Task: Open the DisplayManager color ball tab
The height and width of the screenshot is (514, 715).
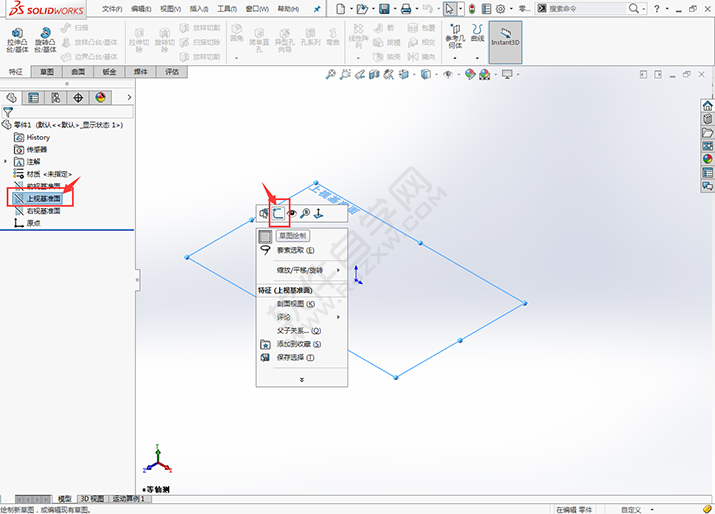Action: click(100, 97)
